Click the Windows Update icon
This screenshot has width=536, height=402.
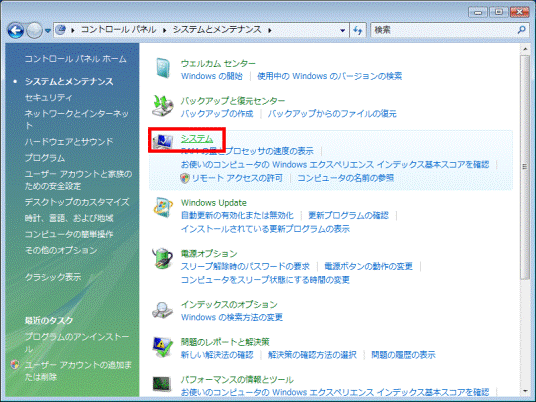coord(163,207)
